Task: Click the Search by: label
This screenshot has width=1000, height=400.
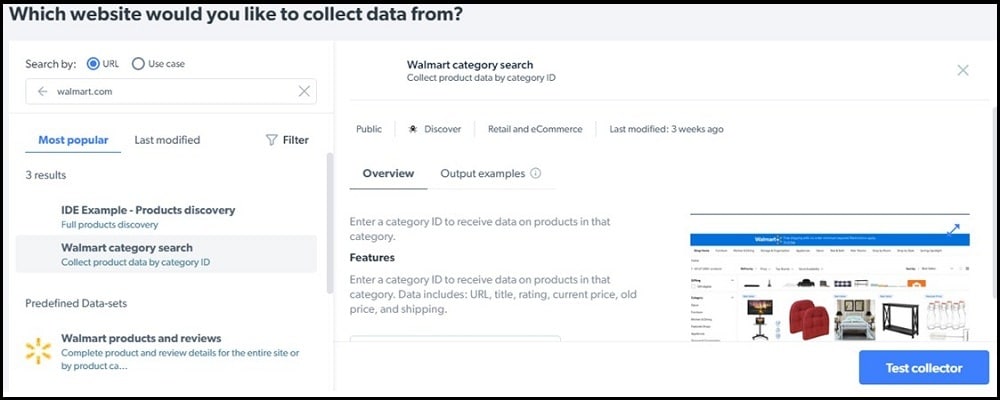Action: [51, 64]
